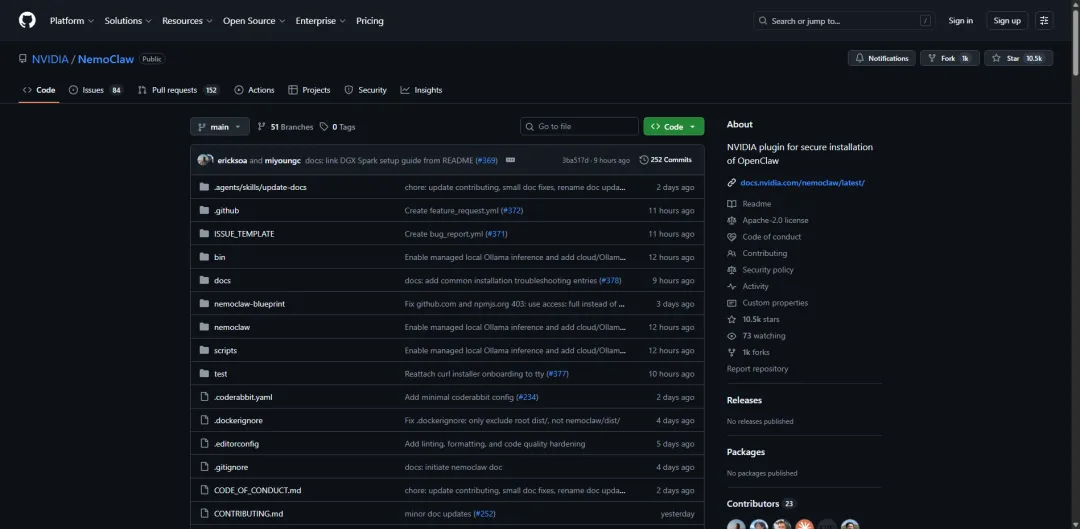The width and height of the screenshot is (1080, 529).
Task: Click the file icon for CONTRIBUTING.md
Action: (204, 514)
